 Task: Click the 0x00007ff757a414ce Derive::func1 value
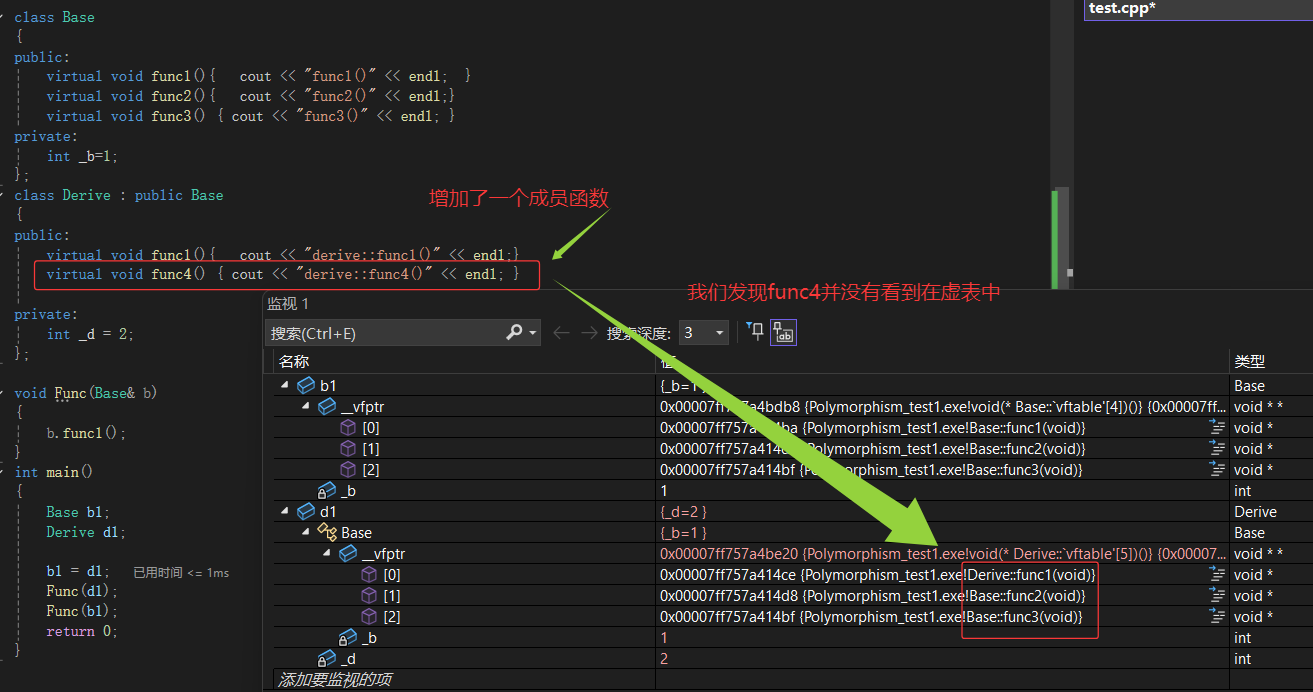tap(877, 574)
